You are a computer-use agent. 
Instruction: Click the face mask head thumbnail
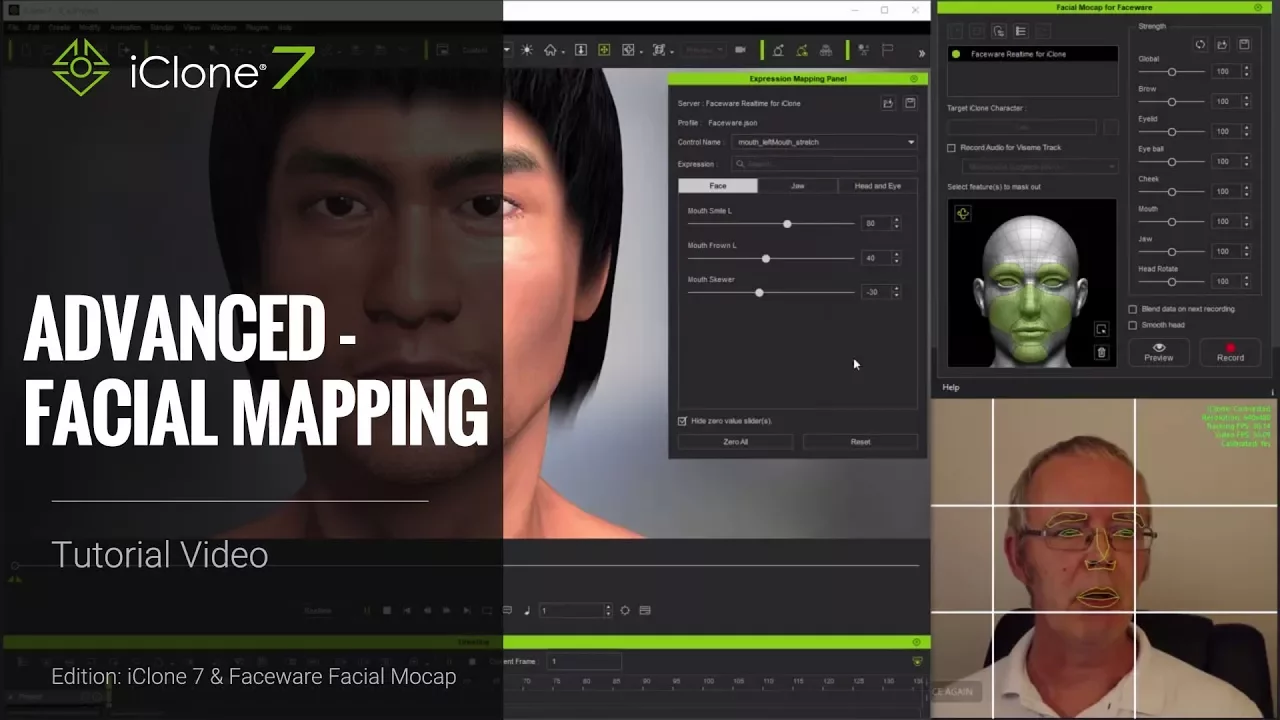(1032, 283)
